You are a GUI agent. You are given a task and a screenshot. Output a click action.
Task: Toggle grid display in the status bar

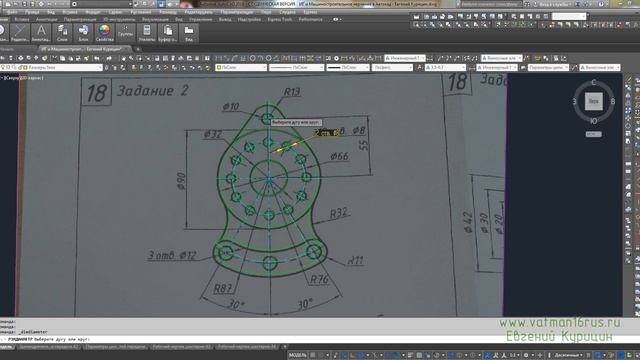313,356
